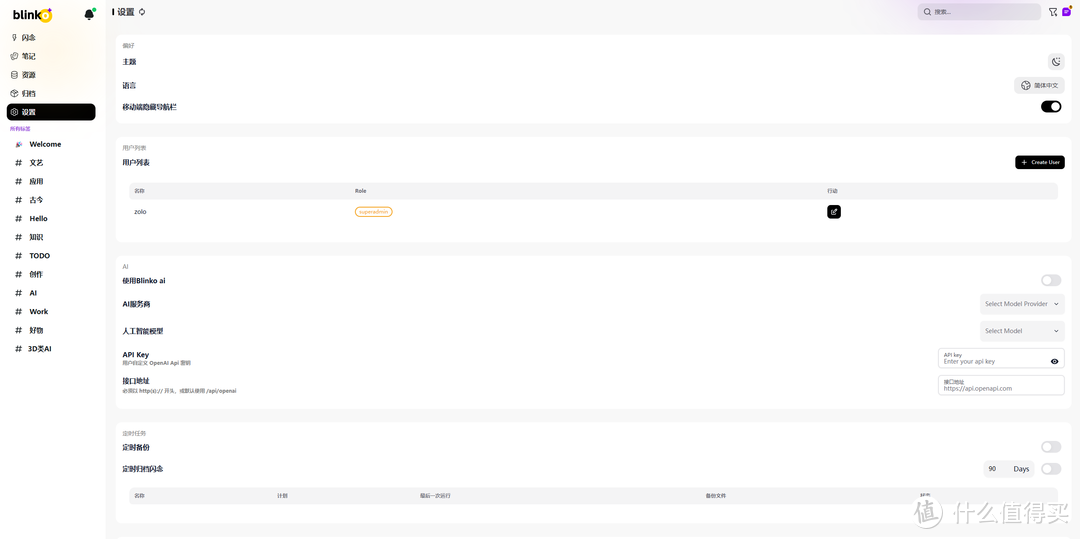
Task: Go to 笔记 in sidebar
Action: coord(51,56)
